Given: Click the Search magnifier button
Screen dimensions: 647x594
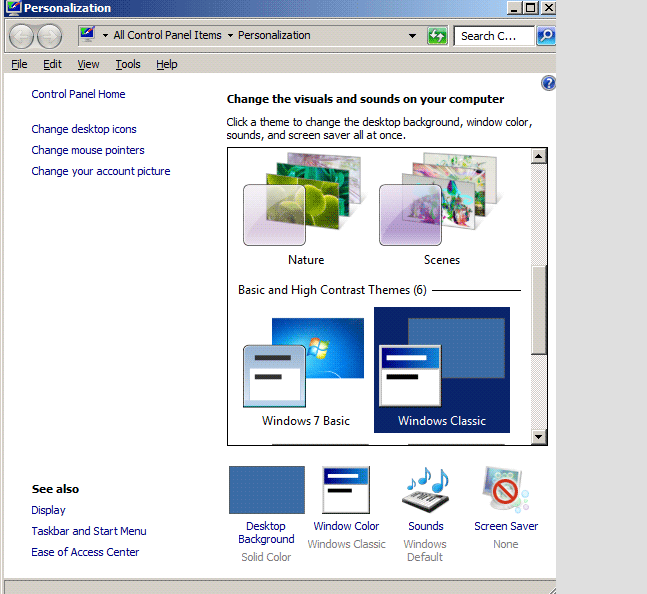Looking at the screenshot, I should [x=546, y=36].
